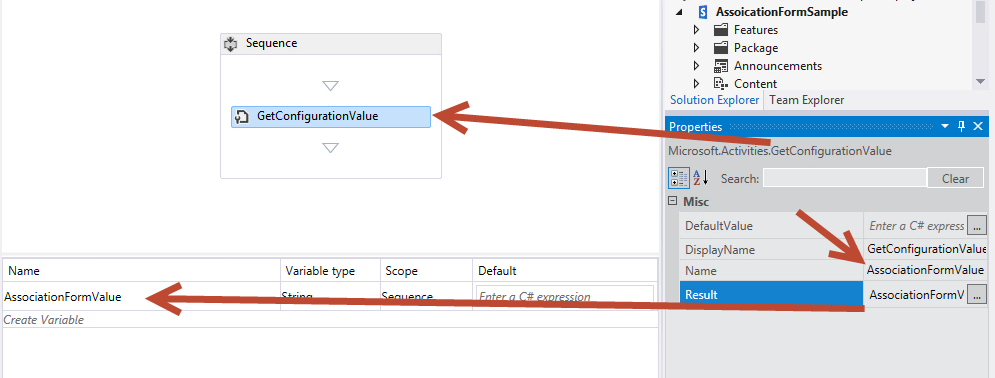Click the AssoicationFormSample project icon

pos(702,11)
